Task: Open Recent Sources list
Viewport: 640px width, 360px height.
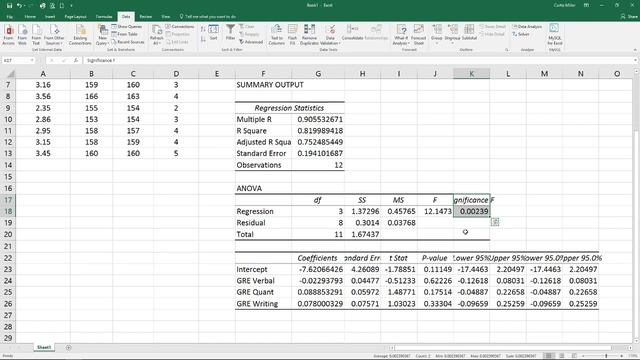Action: point(128,42)
